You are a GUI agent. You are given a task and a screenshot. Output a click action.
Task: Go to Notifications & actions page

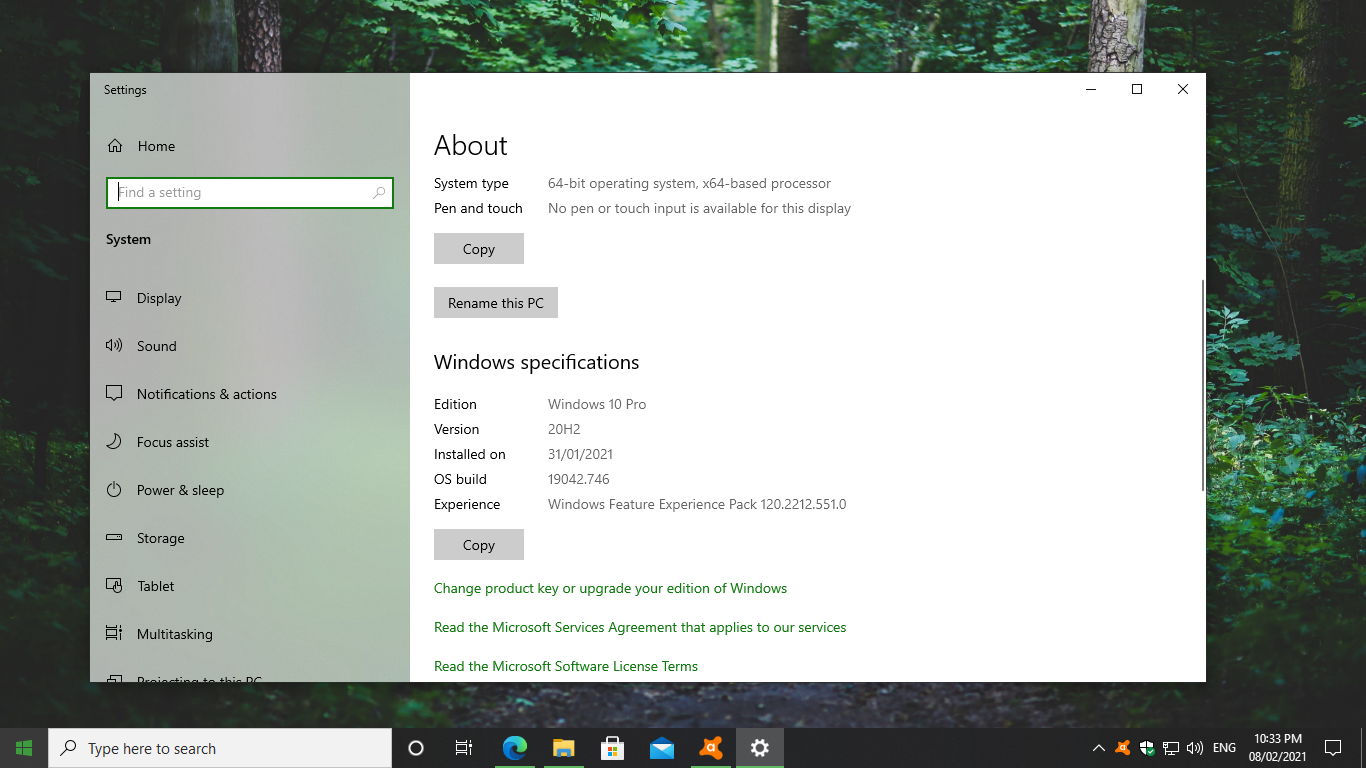(x=250, y=394)
